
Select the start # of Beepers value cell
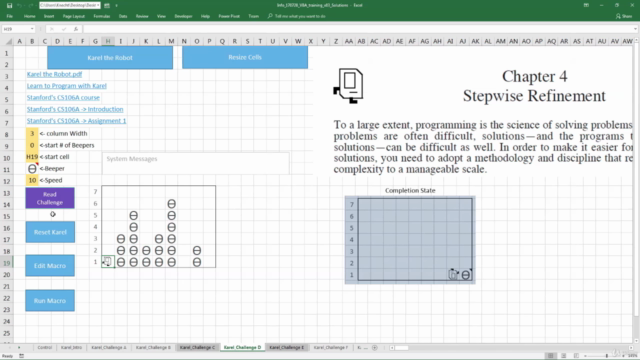(32, 145)
